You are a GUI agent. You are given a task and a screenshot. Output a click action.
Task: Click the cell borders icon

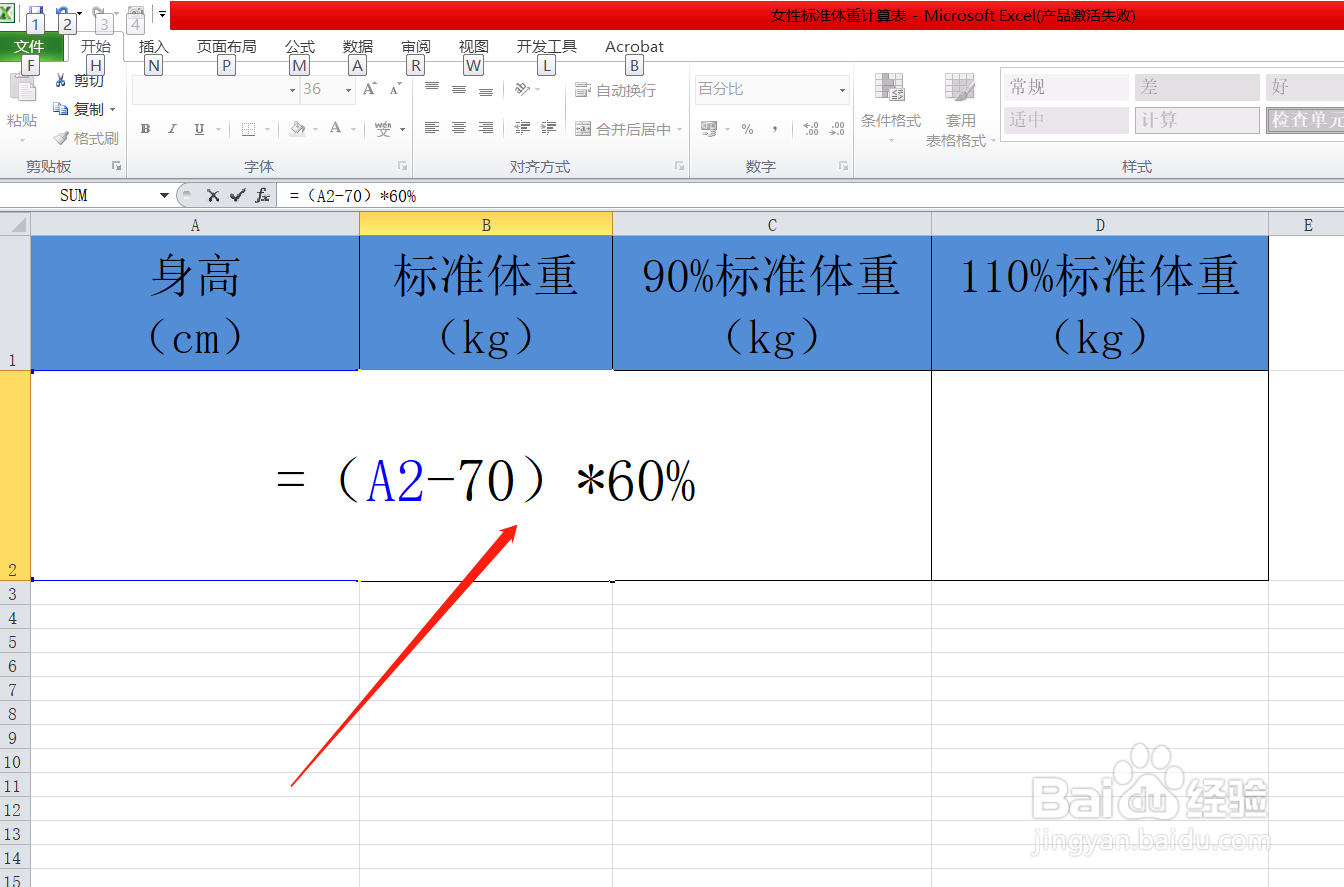tap(248, 129)
